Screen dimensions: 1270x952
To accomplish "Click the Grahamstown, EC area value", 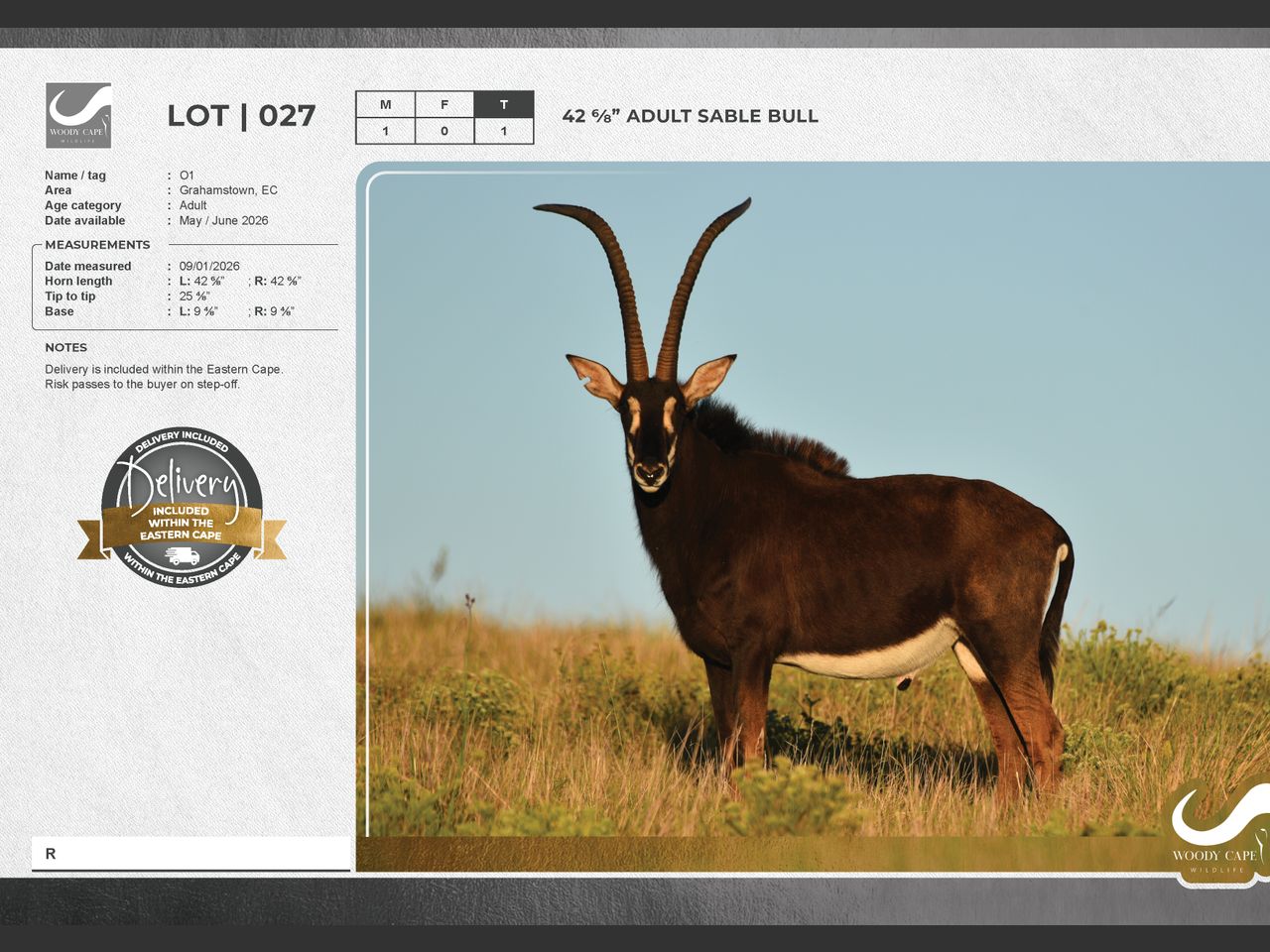I will pyautogui.click(x=228, y=190).
